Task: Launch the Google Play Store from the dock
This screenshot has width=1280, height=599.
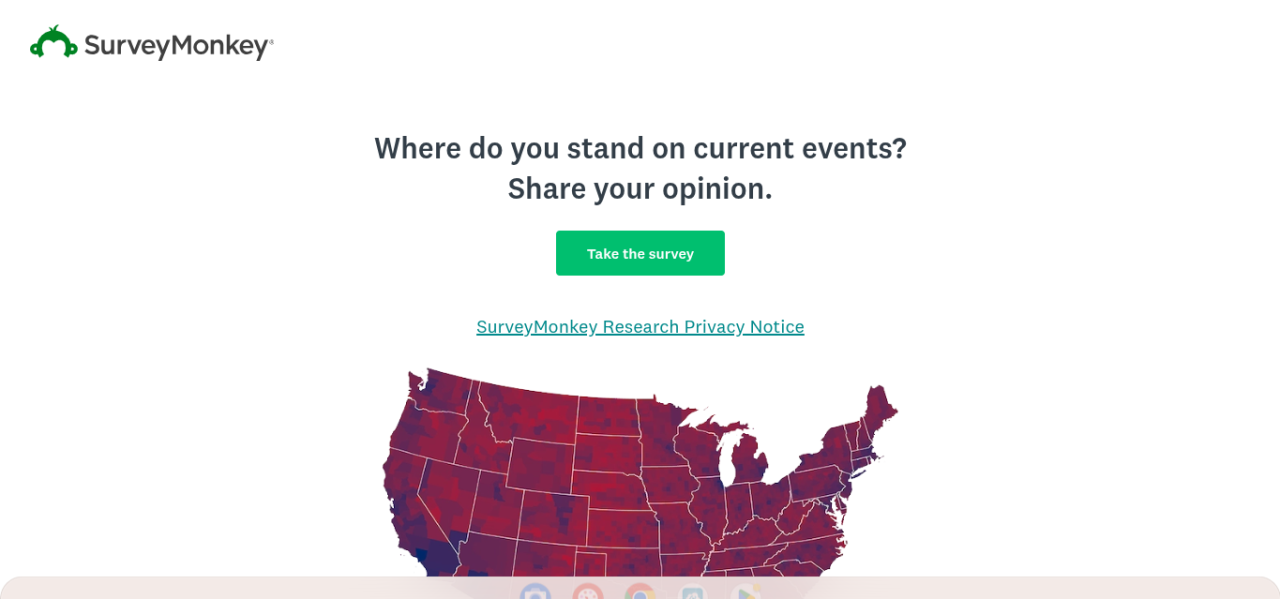Action: coord(744,592)
